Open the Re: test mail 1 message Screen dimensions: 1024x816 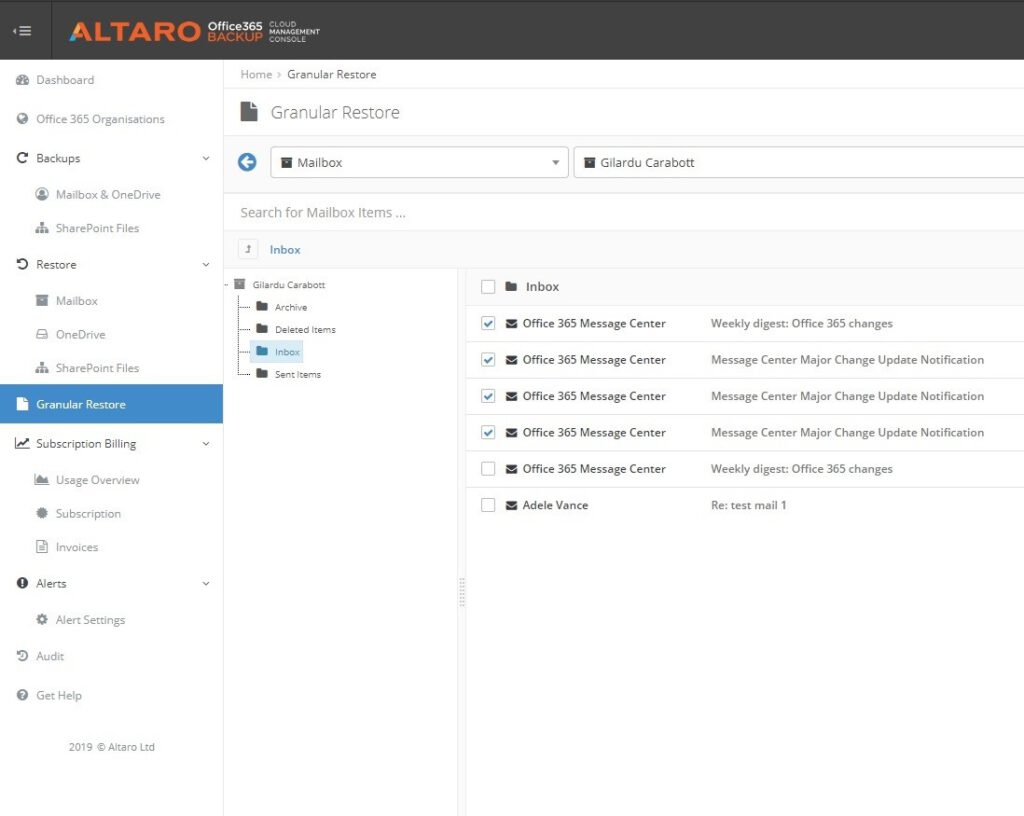point(748,505)
